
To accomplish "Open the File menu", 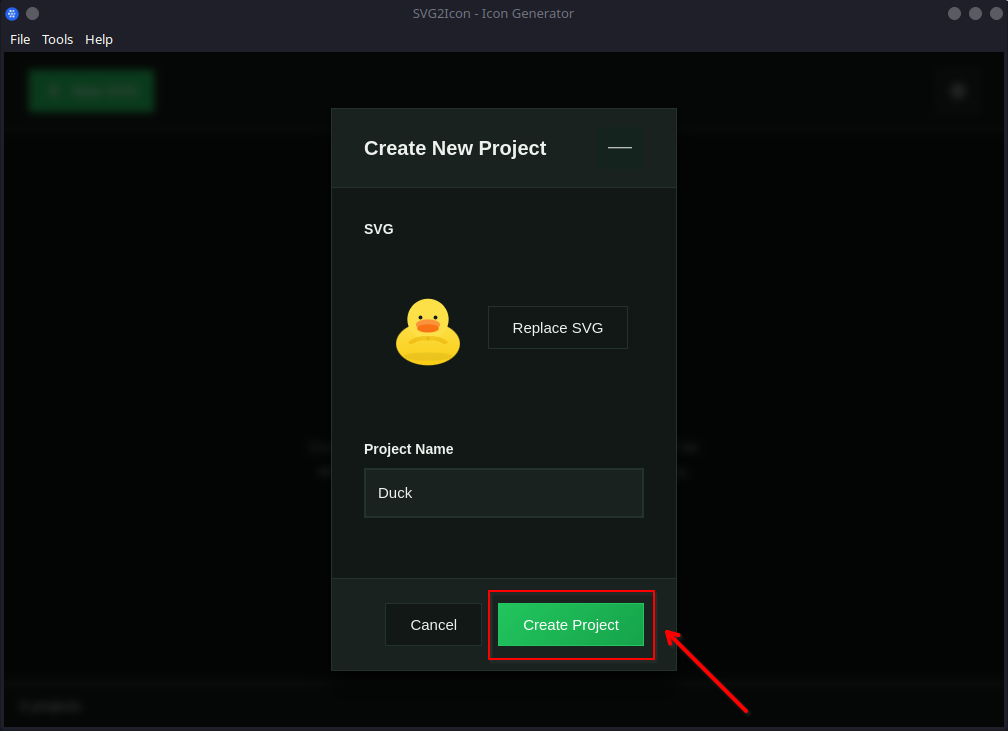I will (20, 39).
